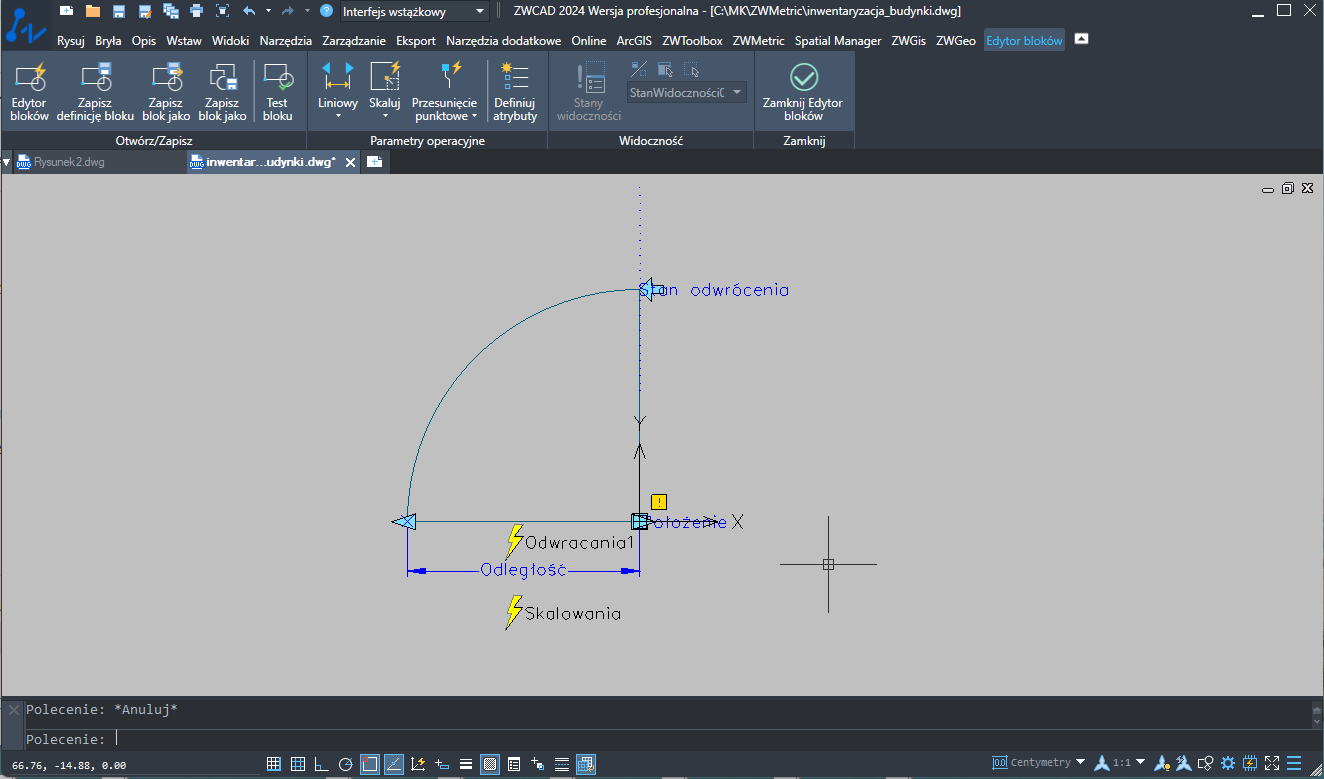Close the inwentaryzacja_budynki.dwg document tab
The image size is (1324, 779).
[x=350, y=162]
